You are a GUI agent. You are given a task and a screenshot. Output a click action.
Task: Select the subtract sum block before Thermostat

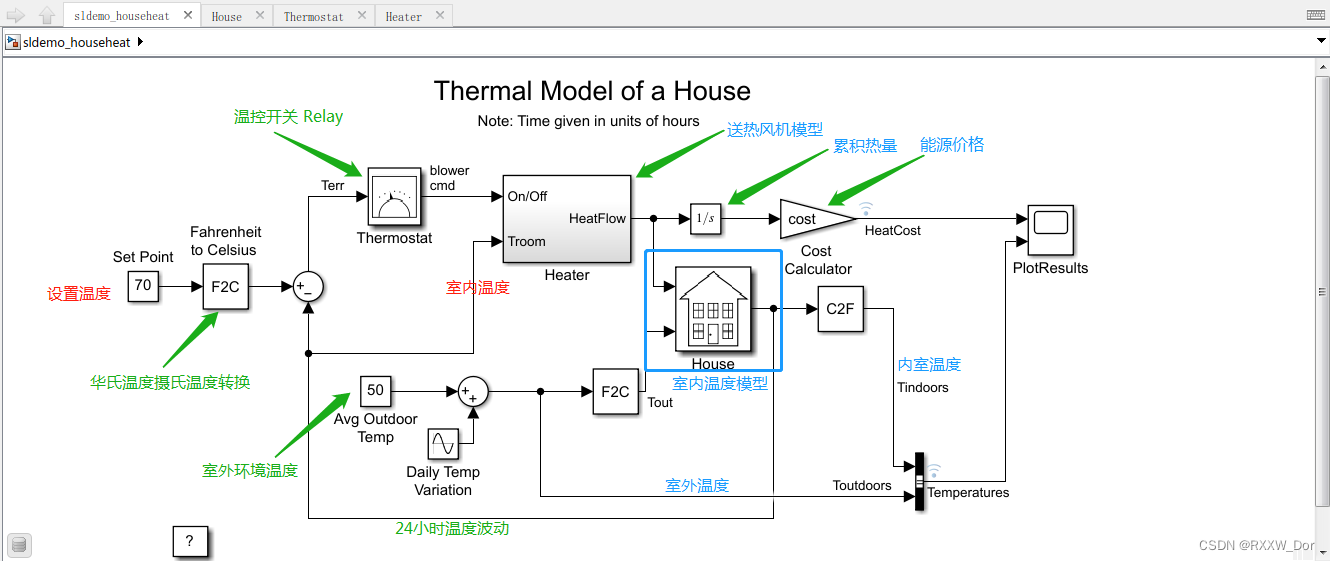click(308, 286)
